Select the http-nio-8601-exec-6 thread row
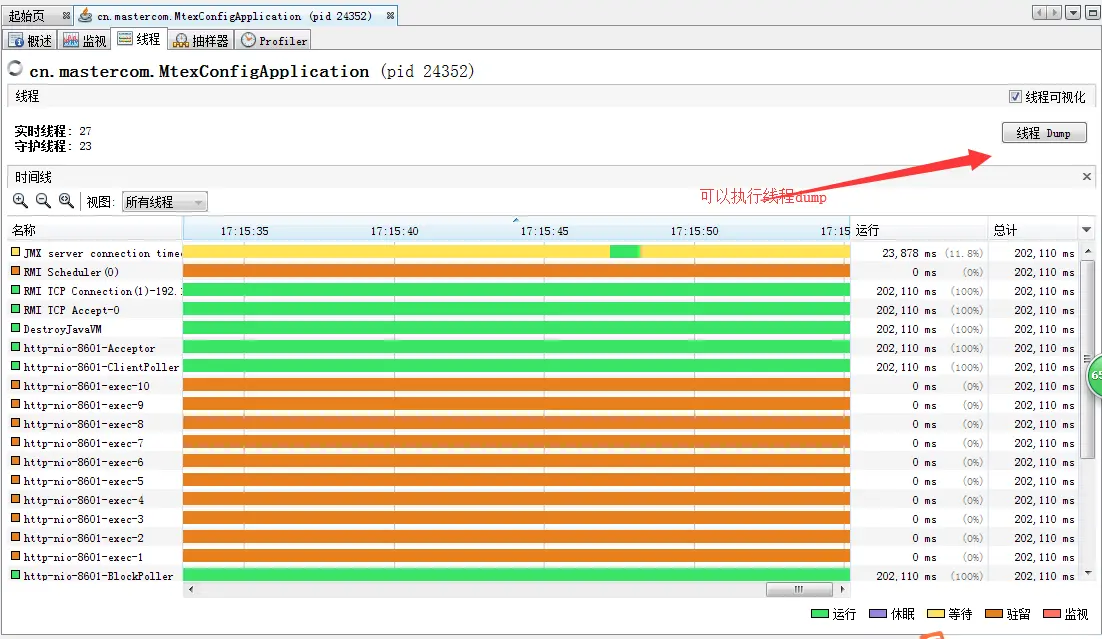The height and width of the screenshot is (639, 1102). [543, 461]
